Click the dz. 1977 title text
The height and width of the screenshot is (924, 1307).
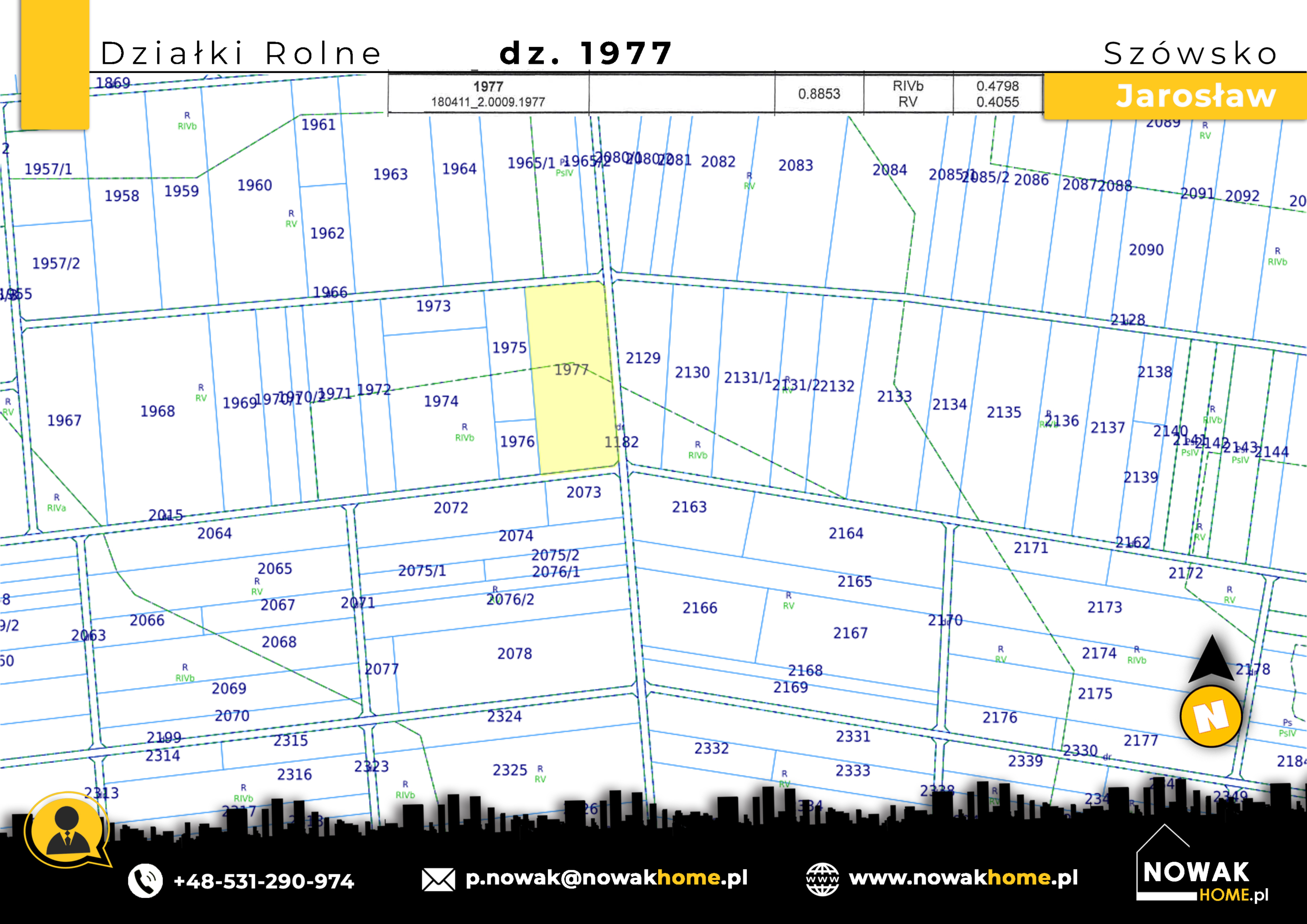586,54
